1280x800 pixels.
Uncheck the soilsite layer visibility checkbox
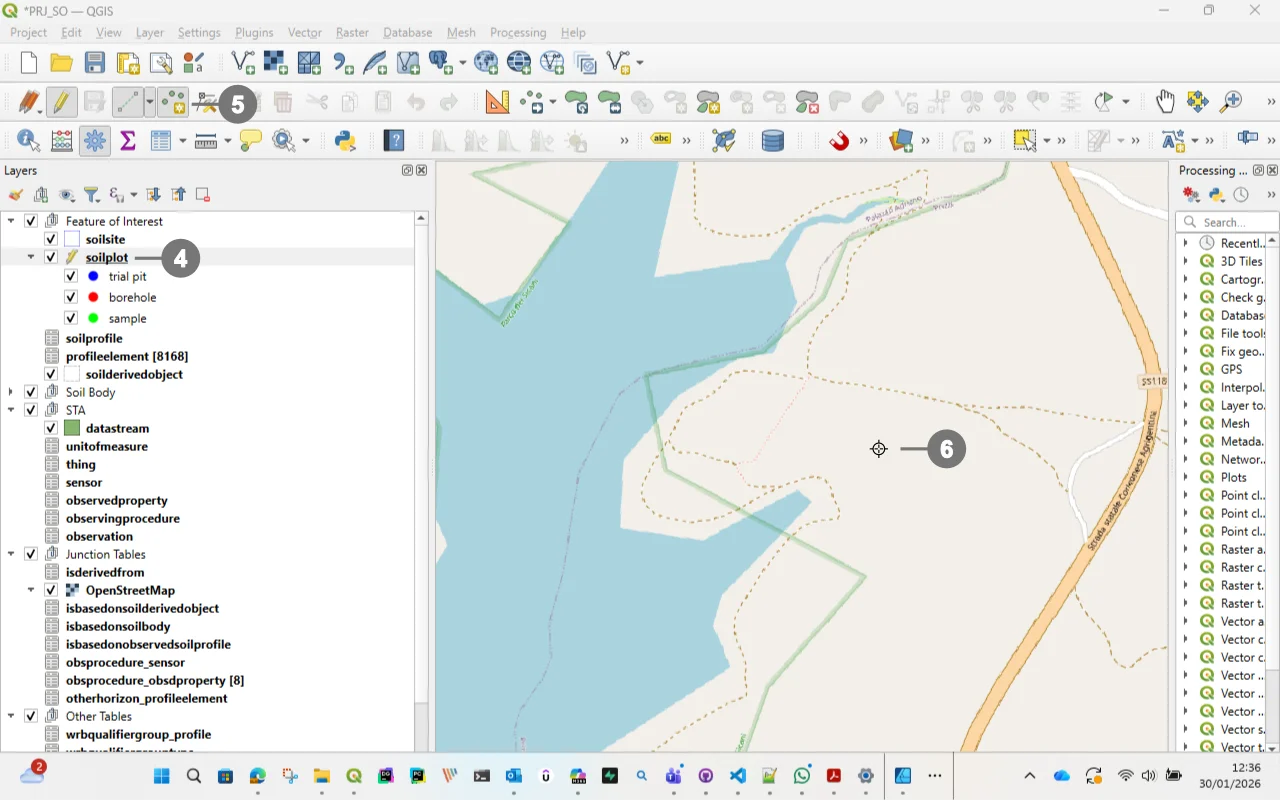tap(51, 240)
